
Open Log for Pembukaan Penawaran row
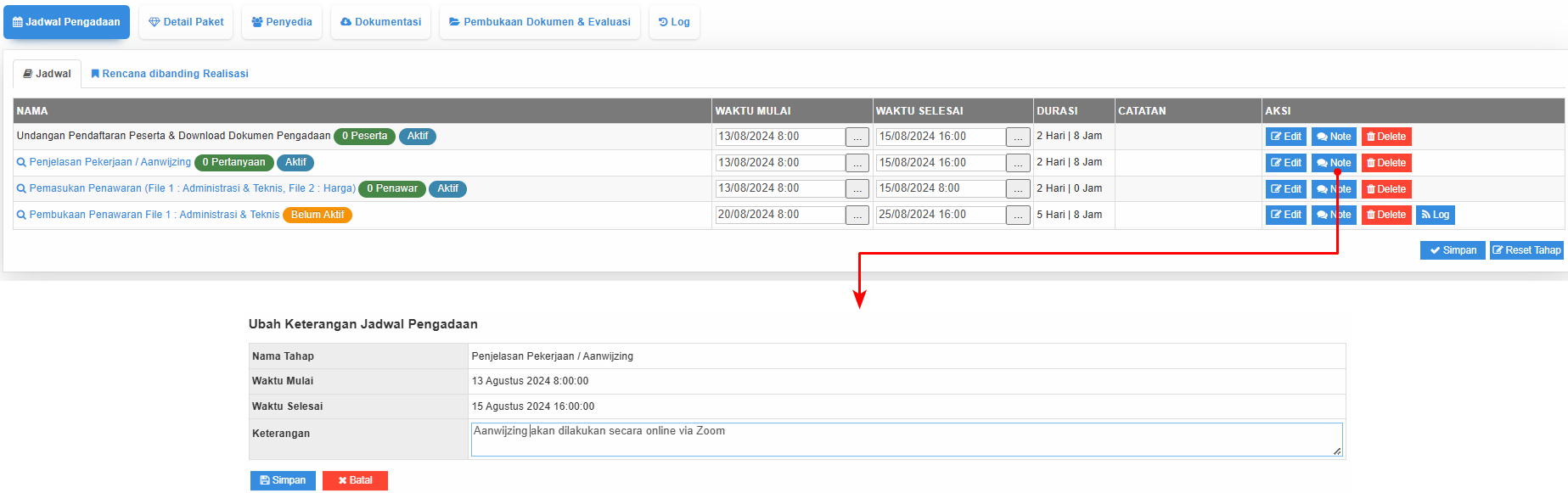[x=1435, y=215]
